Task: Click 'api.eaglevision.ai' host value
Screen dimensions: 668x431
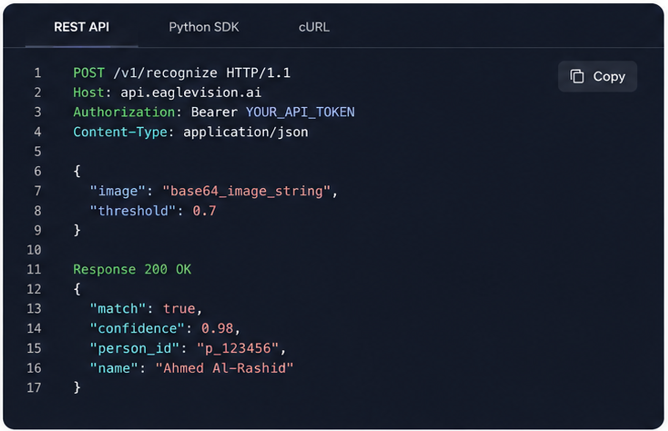Action: tap(190, 92)
